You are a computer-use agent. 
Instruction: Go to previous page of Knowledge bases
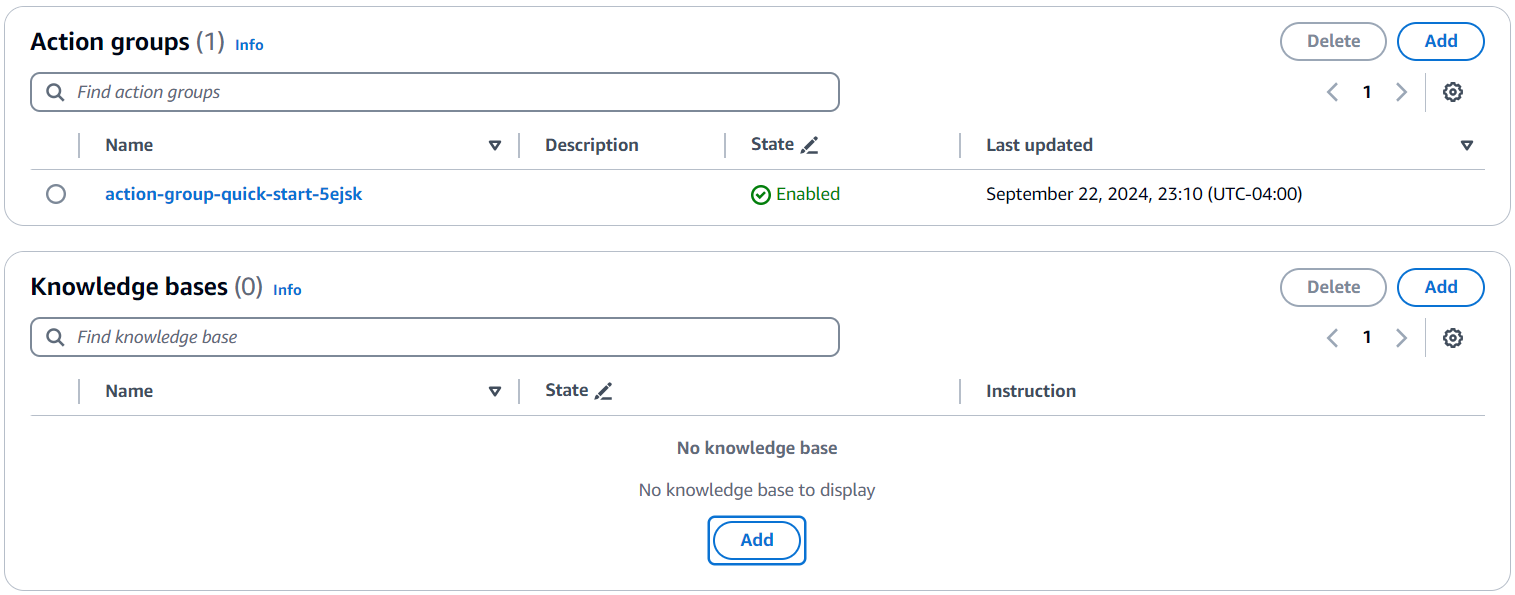[x=1332, y=338]
